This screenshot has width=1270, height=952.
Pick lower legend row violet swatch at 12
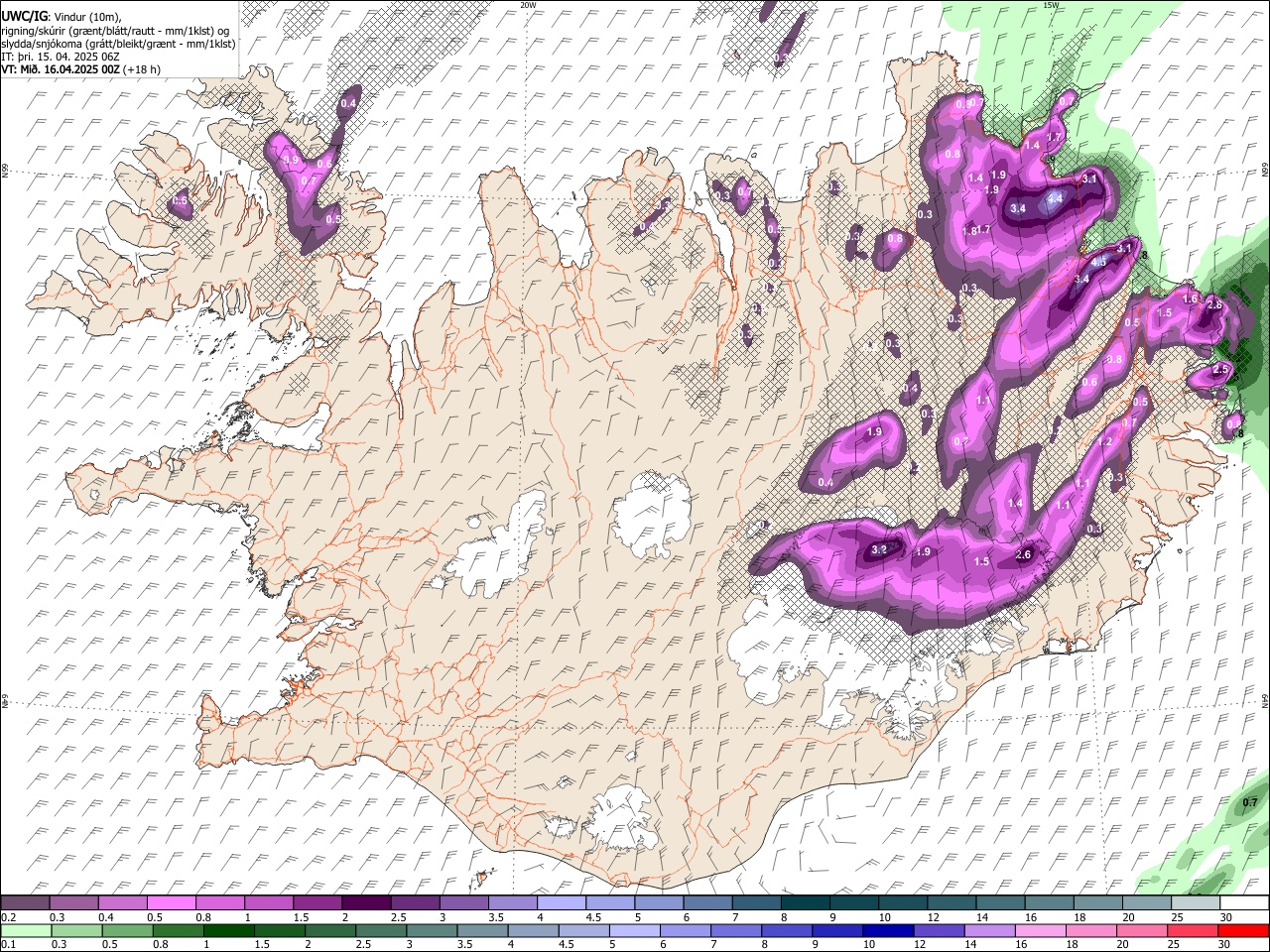[939, 931]
